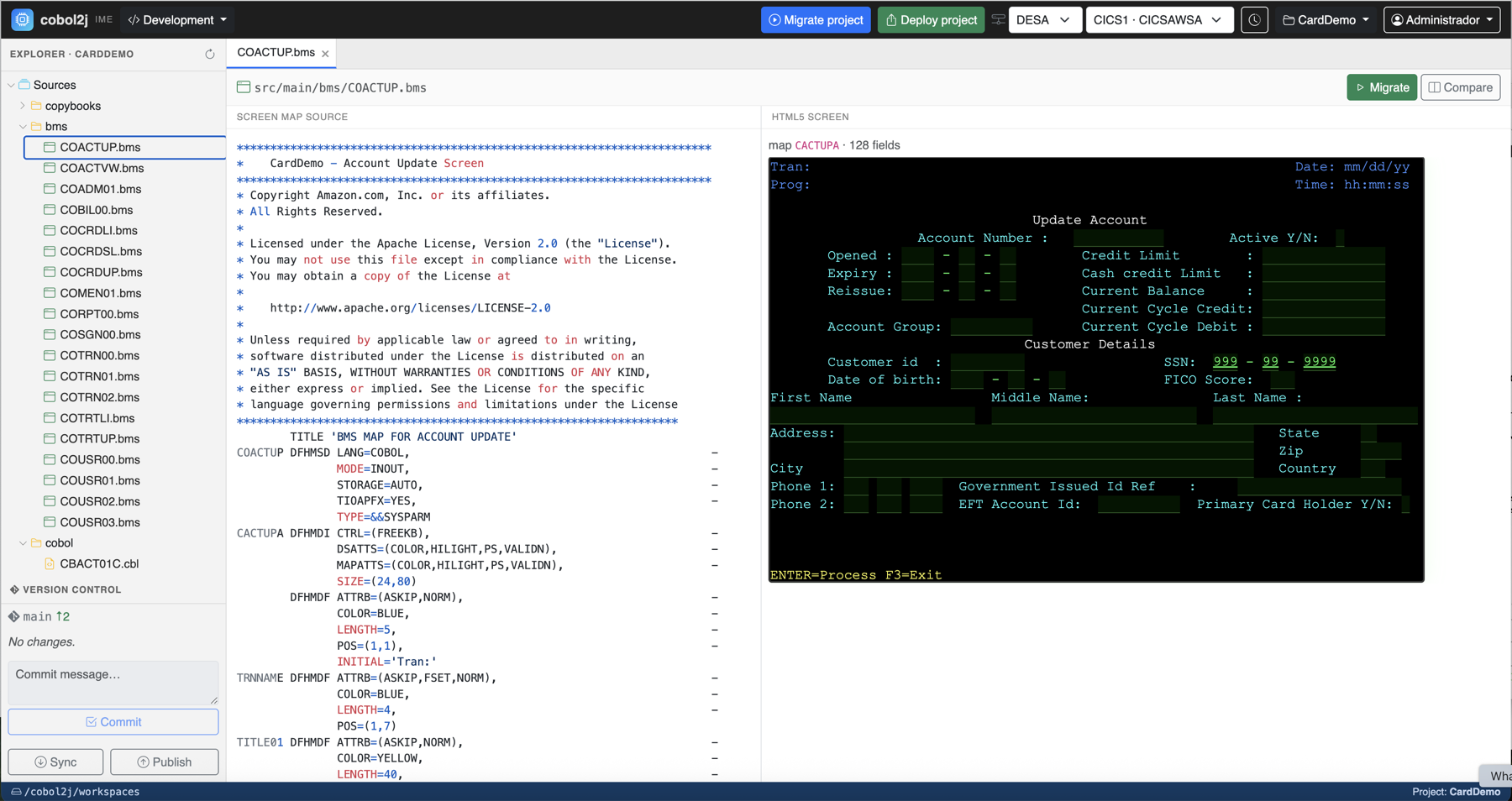Open the CICS1 · CICSAWSA dropdown
1512x801 pixels.
click(x=1159, y=20)
